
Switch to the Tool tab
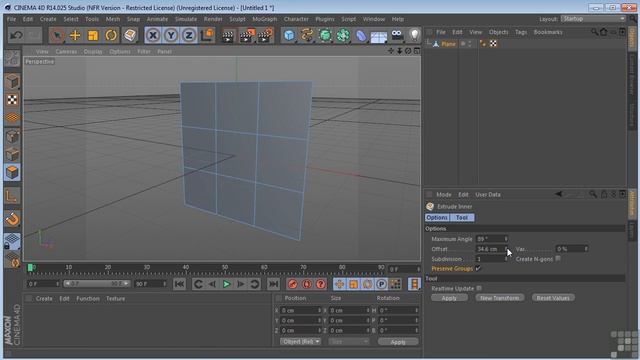point(462,218)
